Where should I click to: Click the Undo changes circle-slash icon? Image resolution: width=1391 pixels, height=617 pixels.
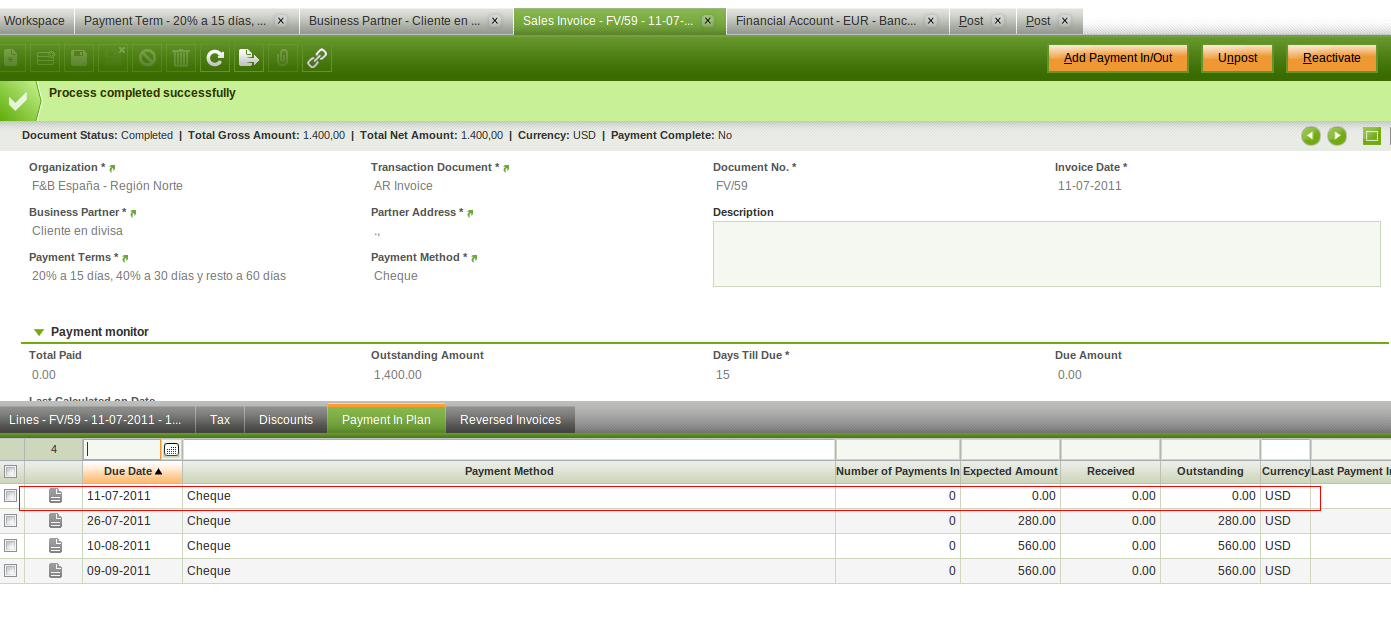[x=147, y=58]
